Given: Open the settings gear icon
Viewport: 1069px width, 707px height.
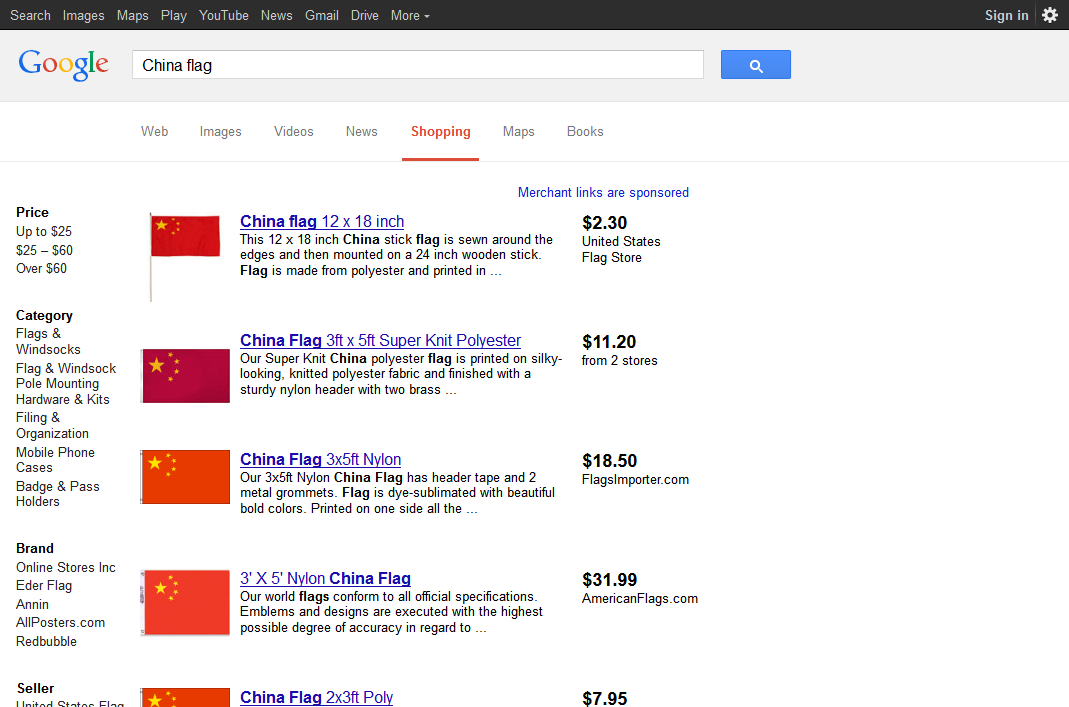Looking at the screenshot, I should coord(1050,15).
